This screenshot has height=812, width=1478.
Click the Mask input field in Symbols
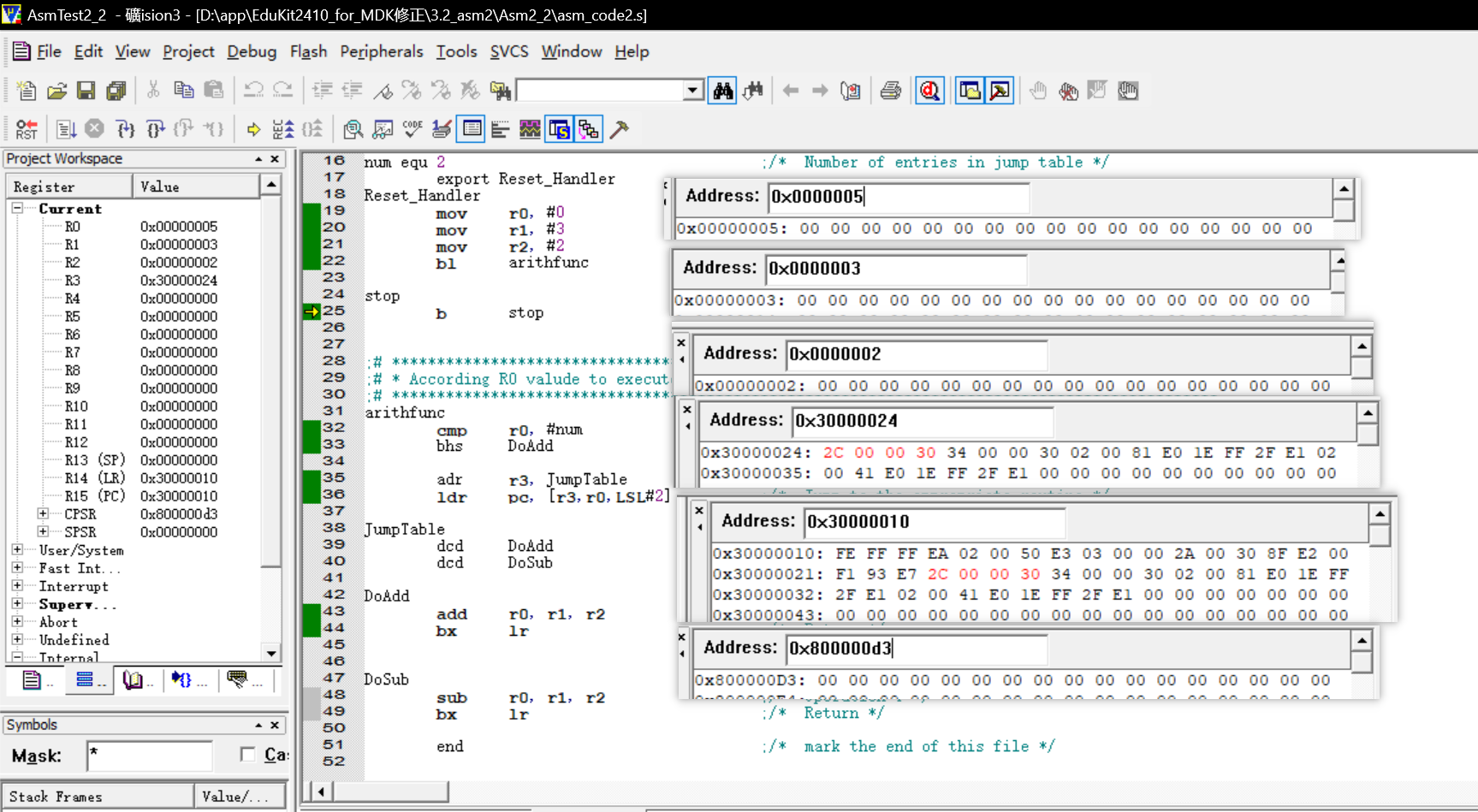(150, 756)
